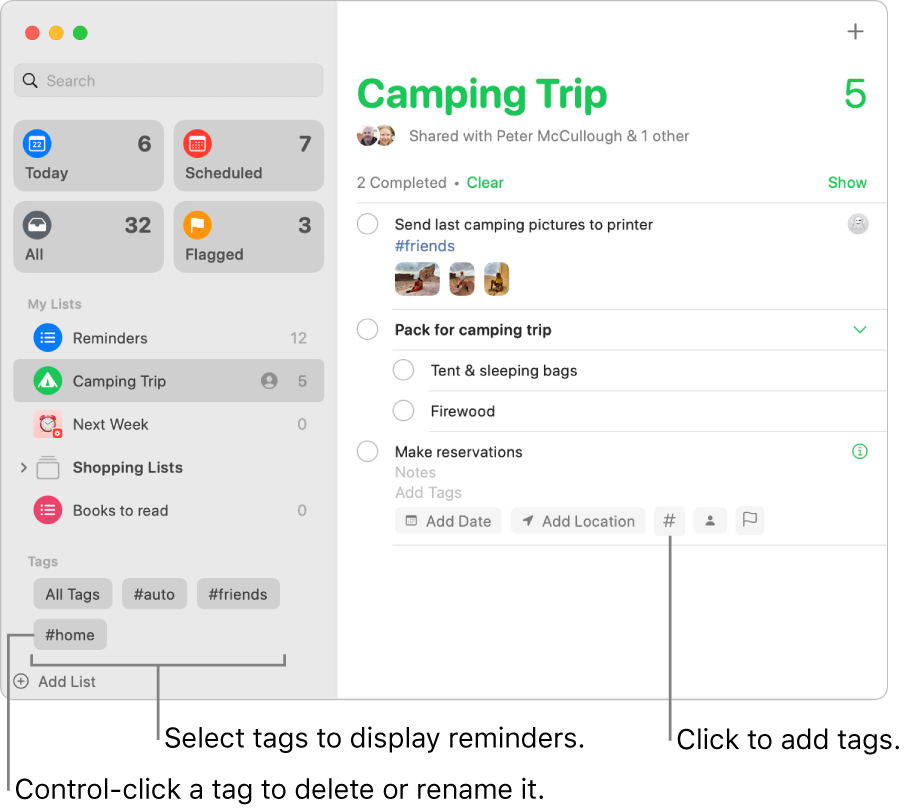
Task: Click the plus icon to add a reminder
Action: tap(856, 31)
